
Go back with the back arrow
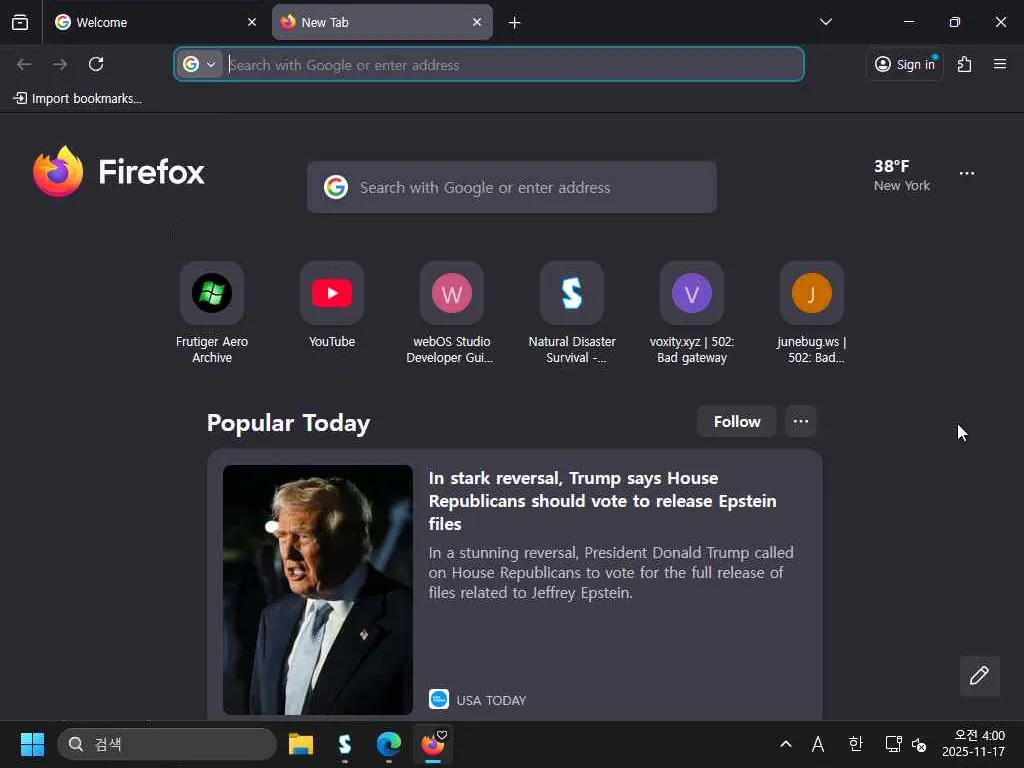tap(24, 64)
